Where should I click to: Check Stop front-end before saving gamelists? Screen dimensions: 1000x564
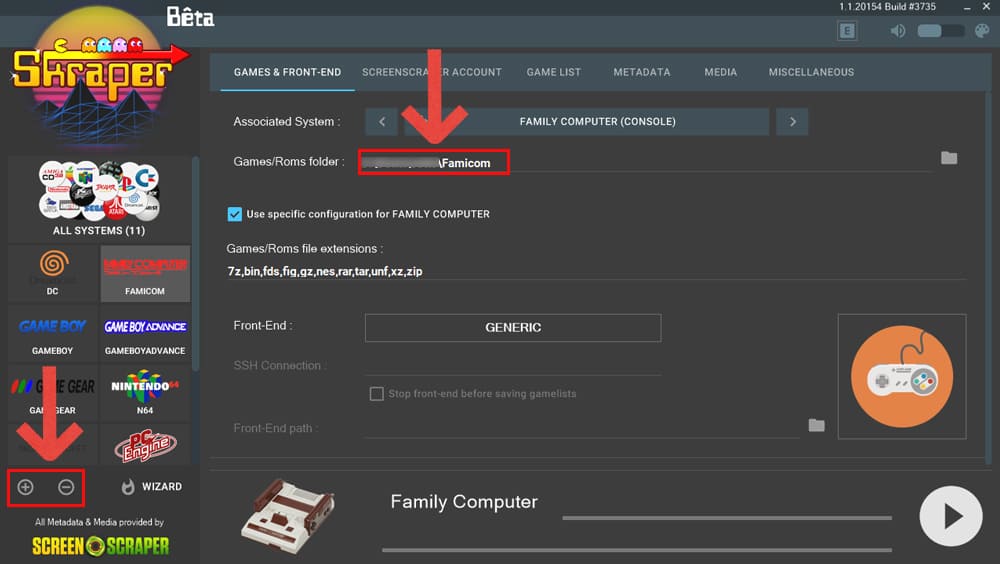click(x=376, y=394)
